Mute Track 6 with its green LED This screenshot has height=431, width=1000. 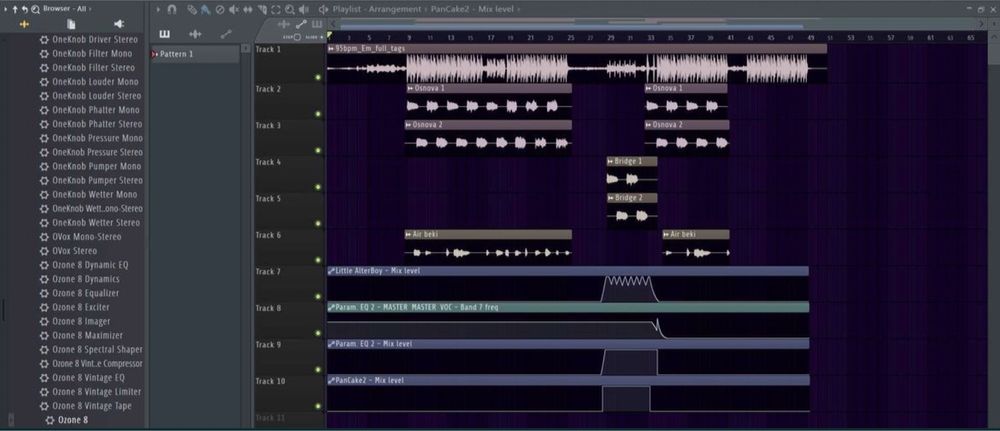[x=318, y=260]
